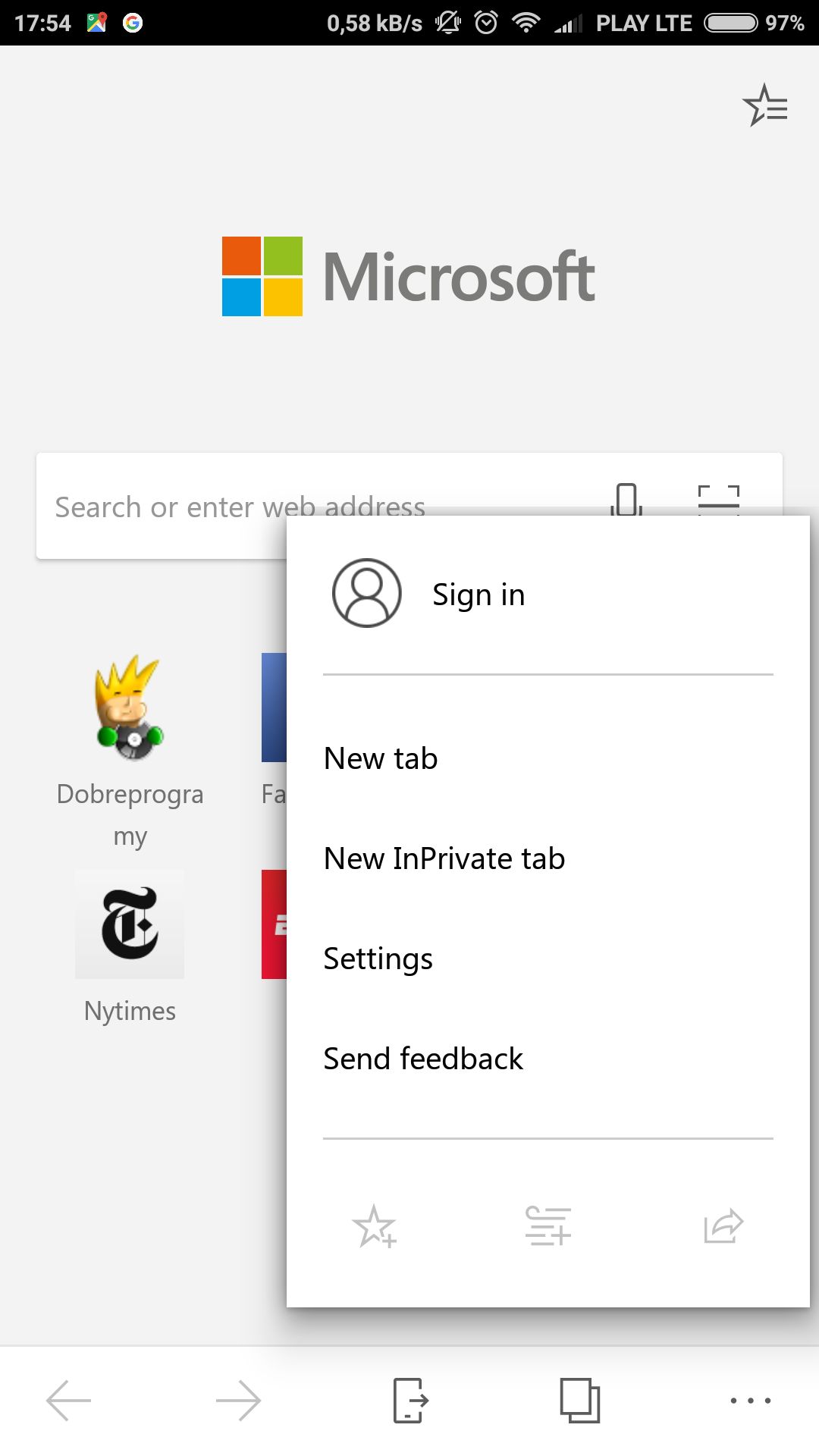Add page to reading list icon
The image size is (819, 1456).
[548, 1226]
